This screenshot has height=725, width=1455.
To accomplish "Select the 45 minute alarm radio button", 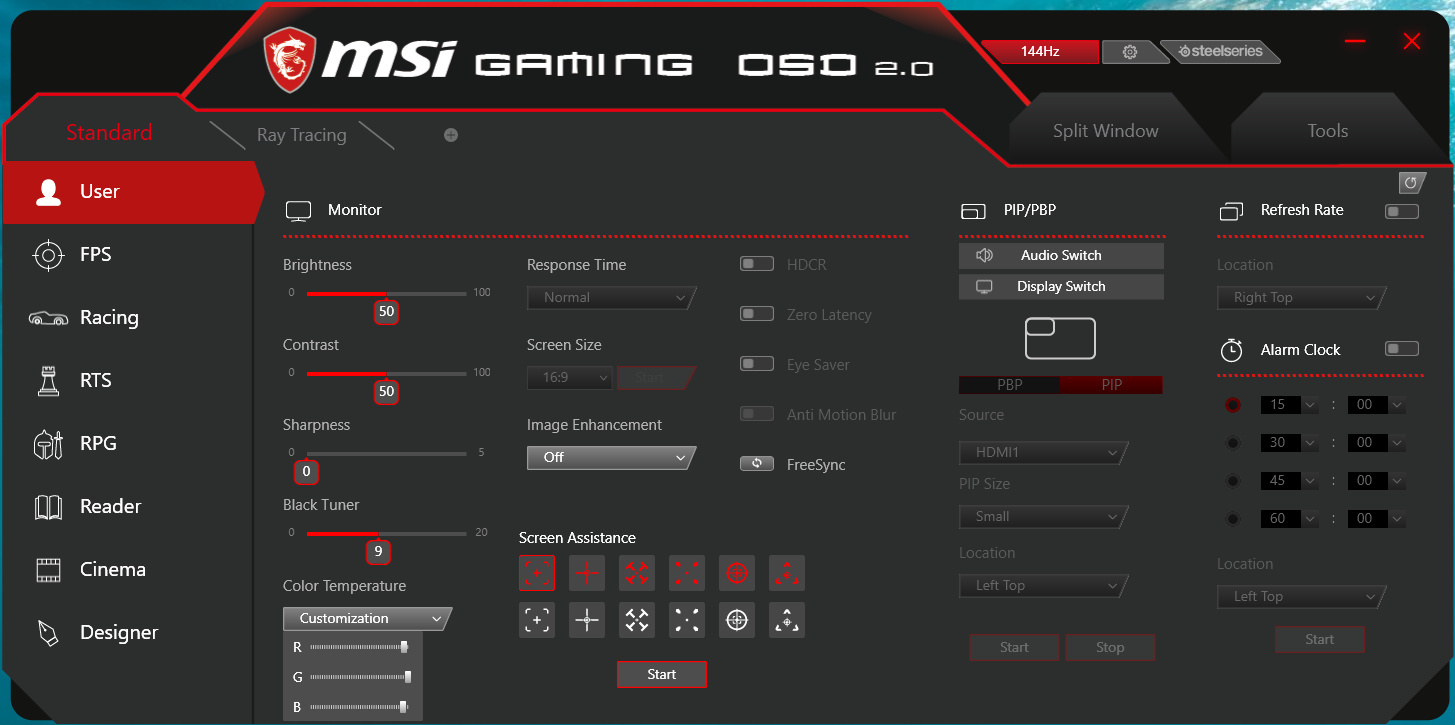I will 1233,481.
